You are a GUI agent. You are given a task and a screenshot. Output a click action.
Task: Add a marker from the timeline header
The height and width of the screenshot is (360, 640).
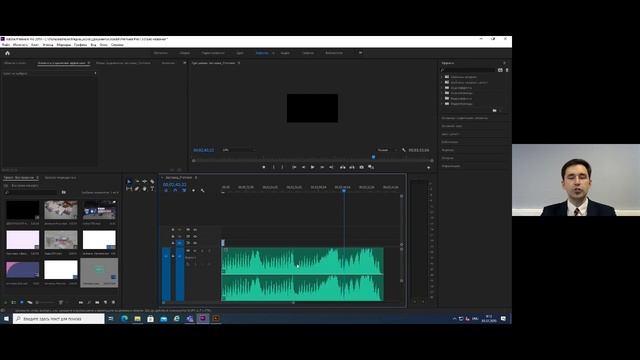pyautogui.click(x=193, y=191)
